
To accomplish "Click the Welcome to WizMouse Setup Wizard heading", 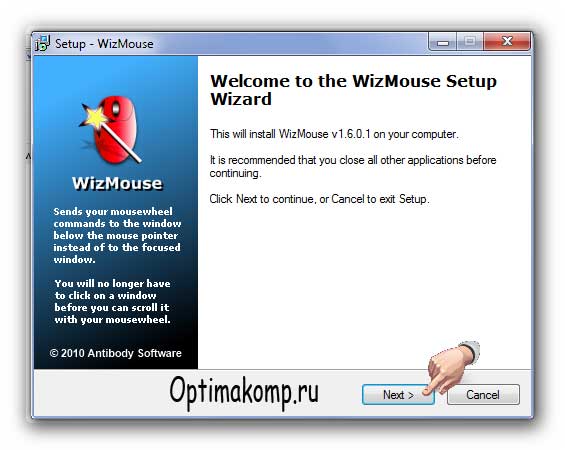I will (353, 90).
